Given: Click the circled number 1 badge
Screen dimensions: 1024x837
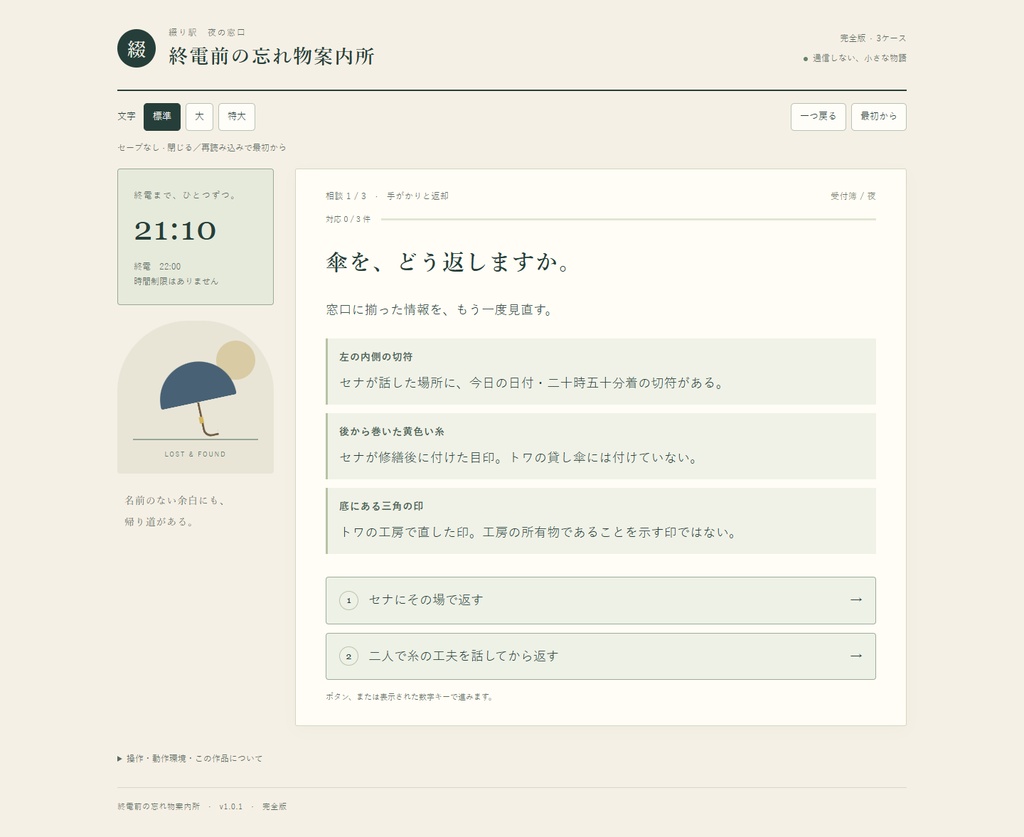Looking at the screenshot, I should (x=349, y=600).
